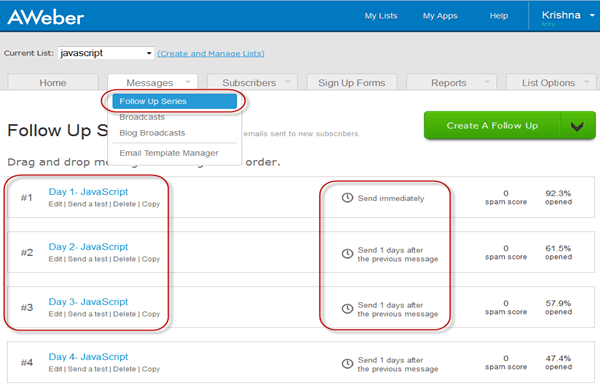Click Copy under Day 2- JavaScript

(x=151, y=259)
